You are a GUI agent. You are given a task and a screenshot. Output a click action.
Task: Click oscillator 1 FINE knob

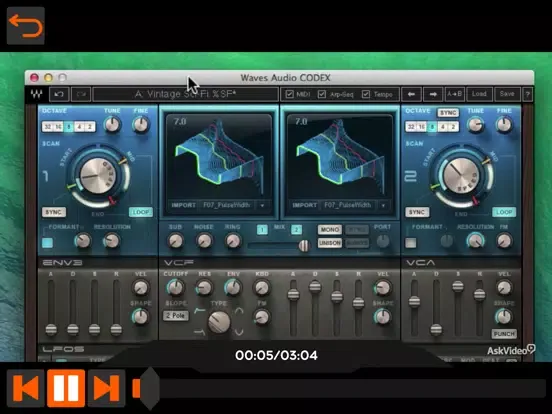[x=141, y=125]
